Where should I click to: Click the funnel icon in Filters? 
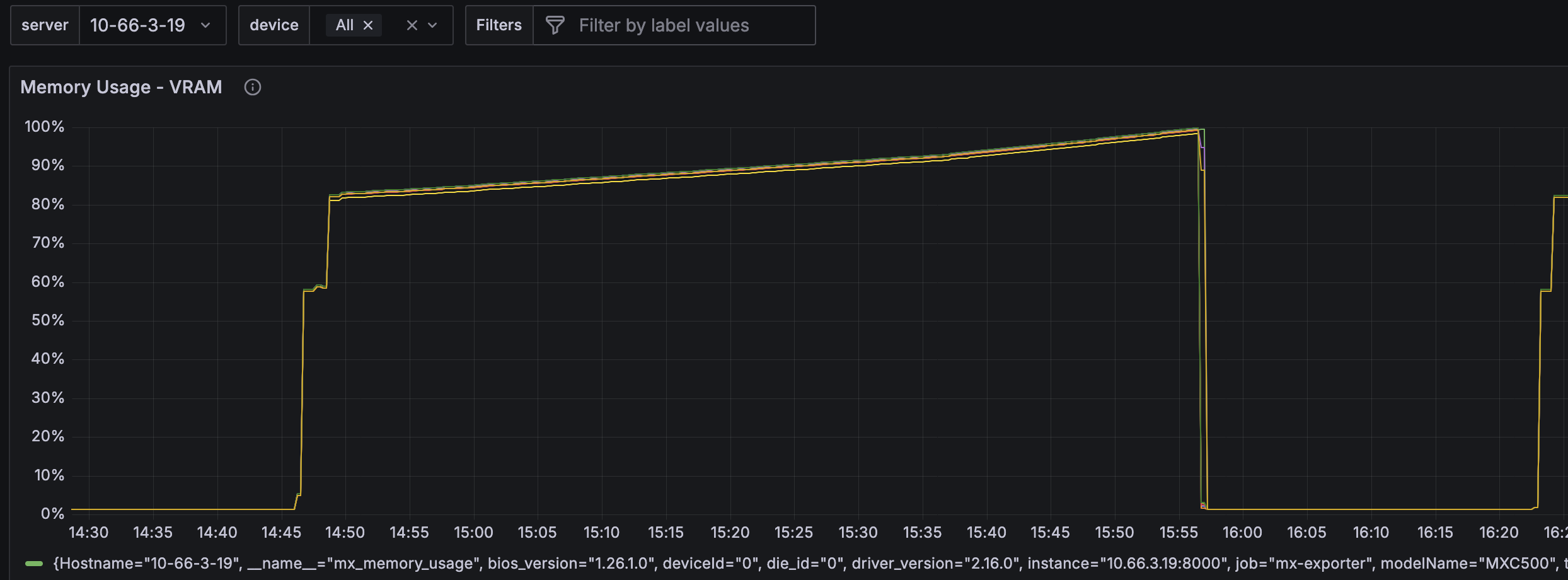(555, 25)
